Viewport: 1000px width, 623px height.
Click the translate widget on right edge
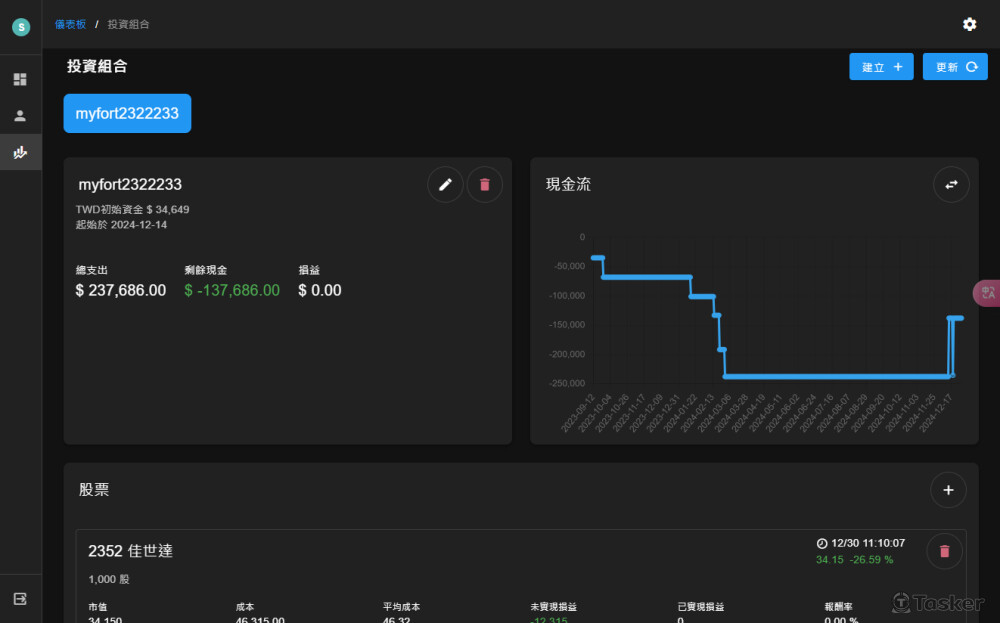click(x=988, y=293)
